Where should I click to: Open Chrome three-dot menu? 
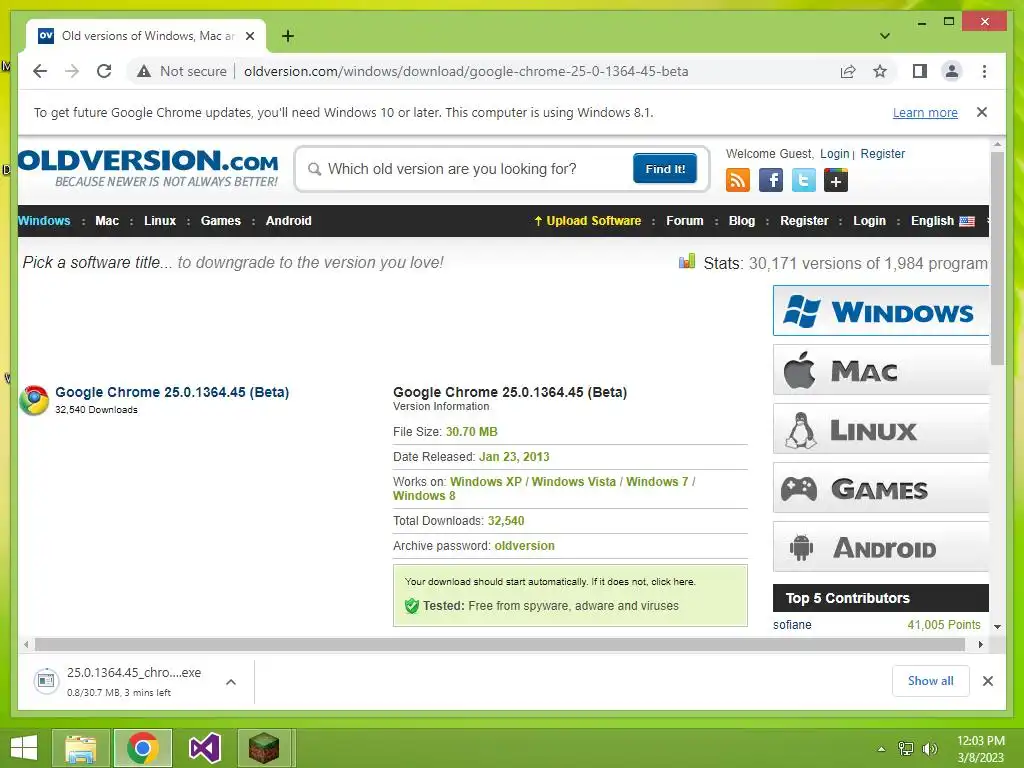pyautogui.click(x=984, y=71)
